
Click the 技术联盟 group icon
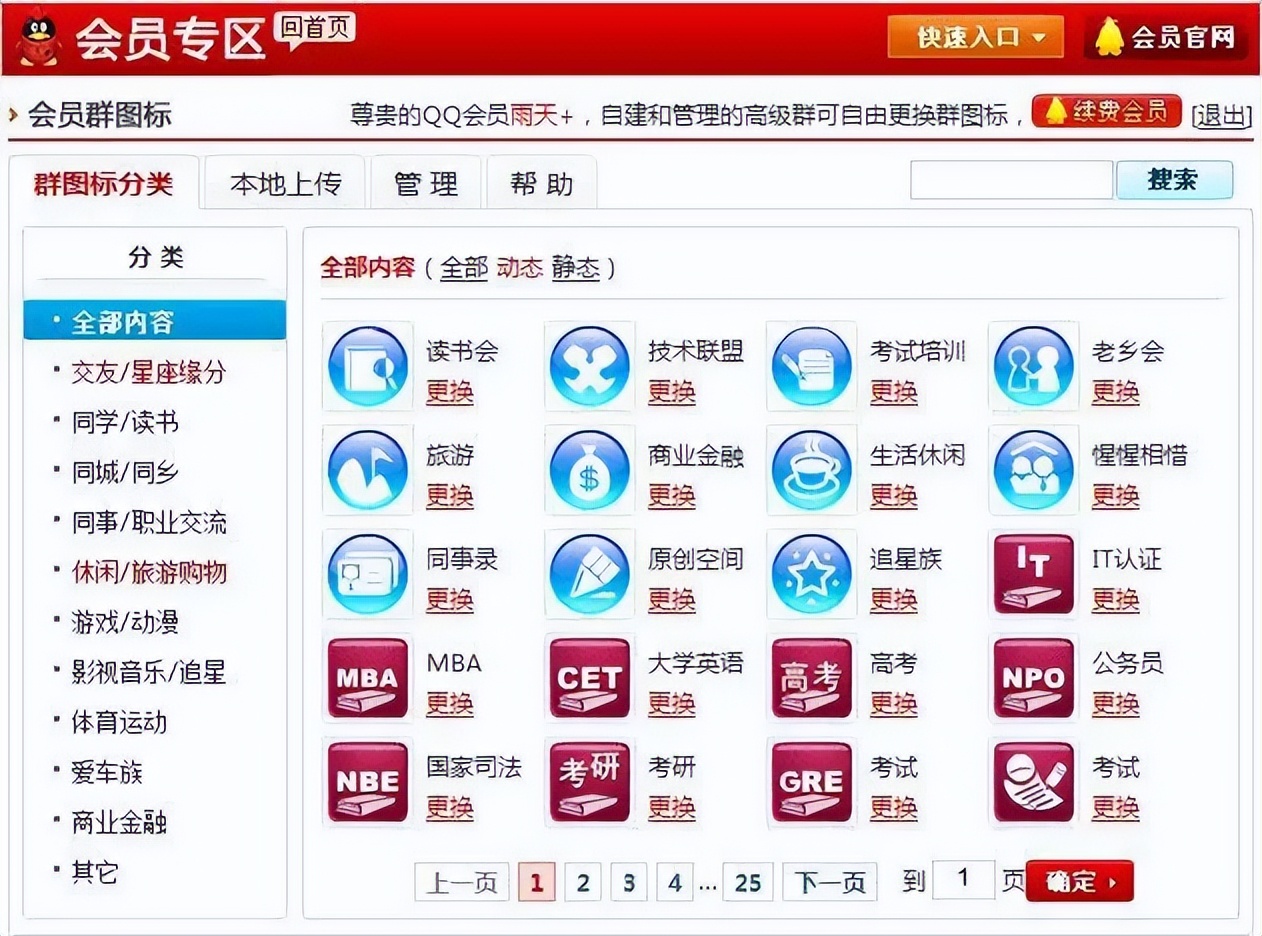(589, 366)
